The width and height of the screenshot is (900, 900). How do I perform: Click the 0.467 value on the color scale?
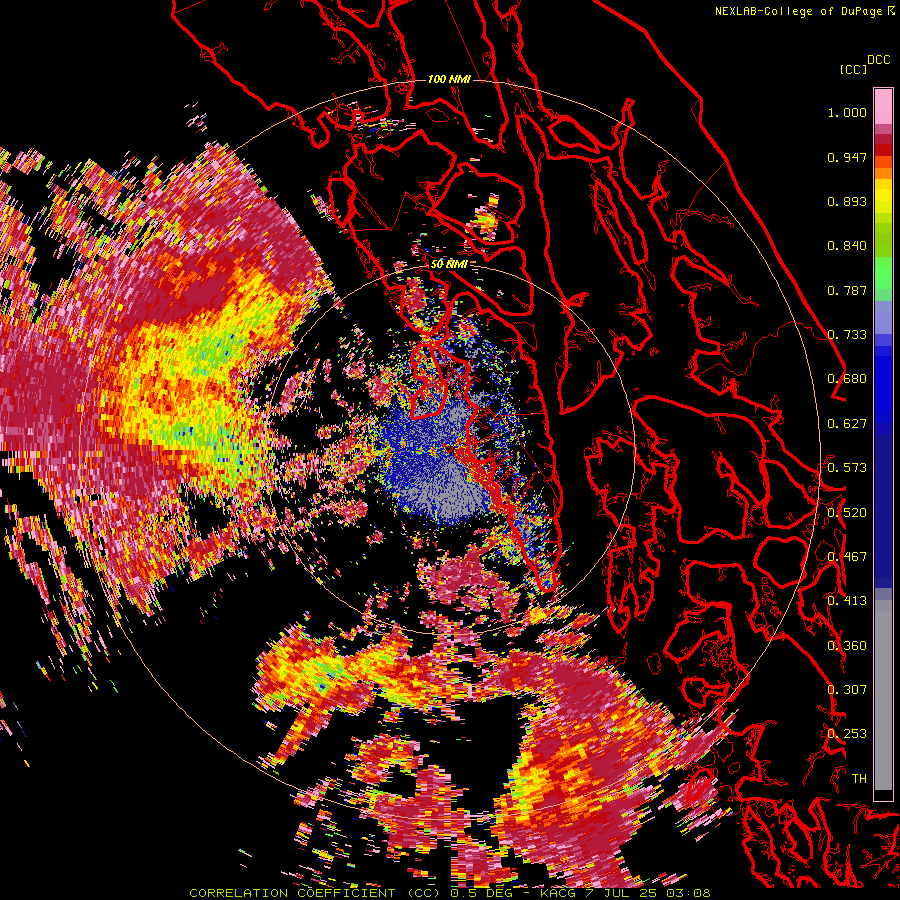point(847,557)
